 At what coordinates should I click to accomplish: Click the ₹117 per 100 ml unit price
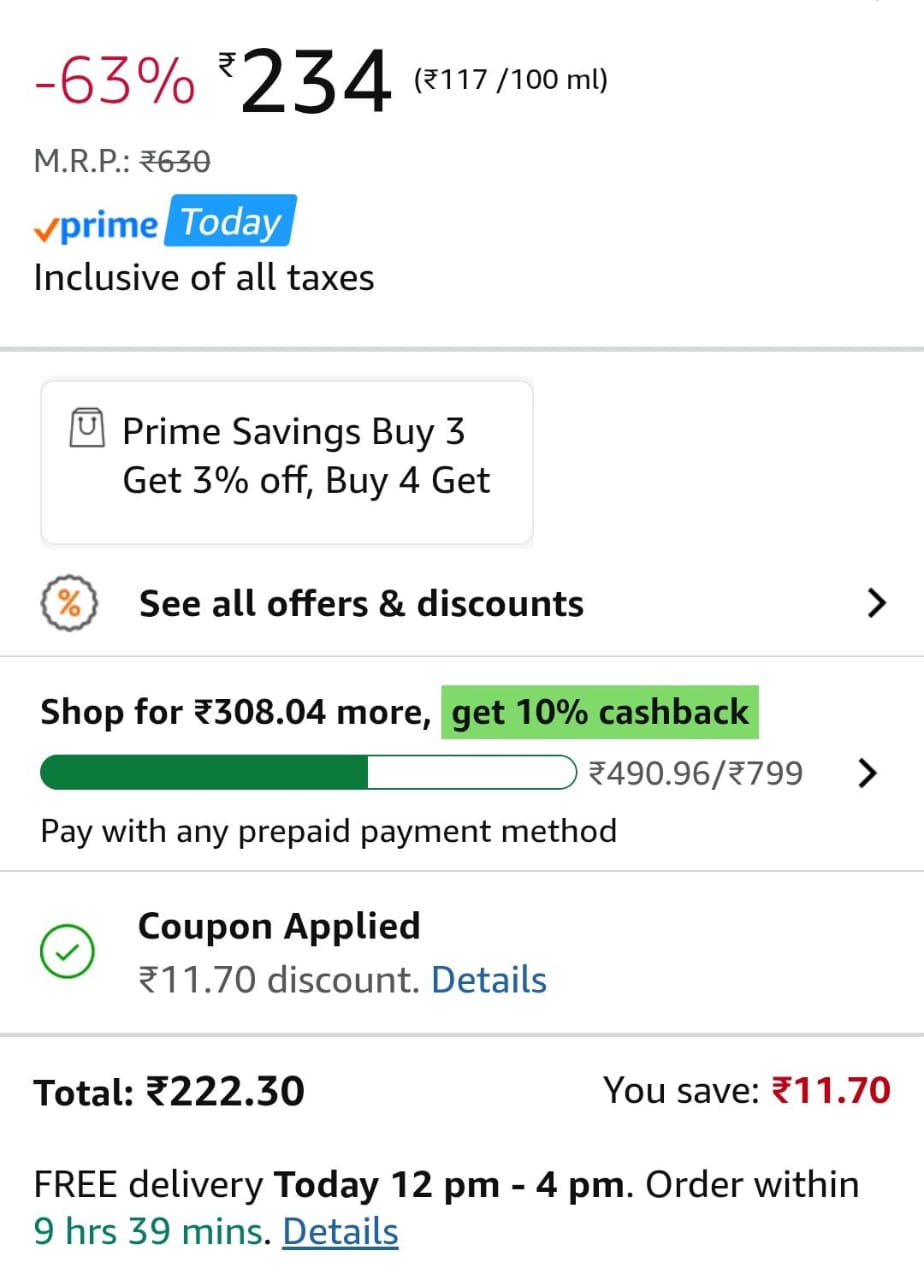[x=511, y=80]
